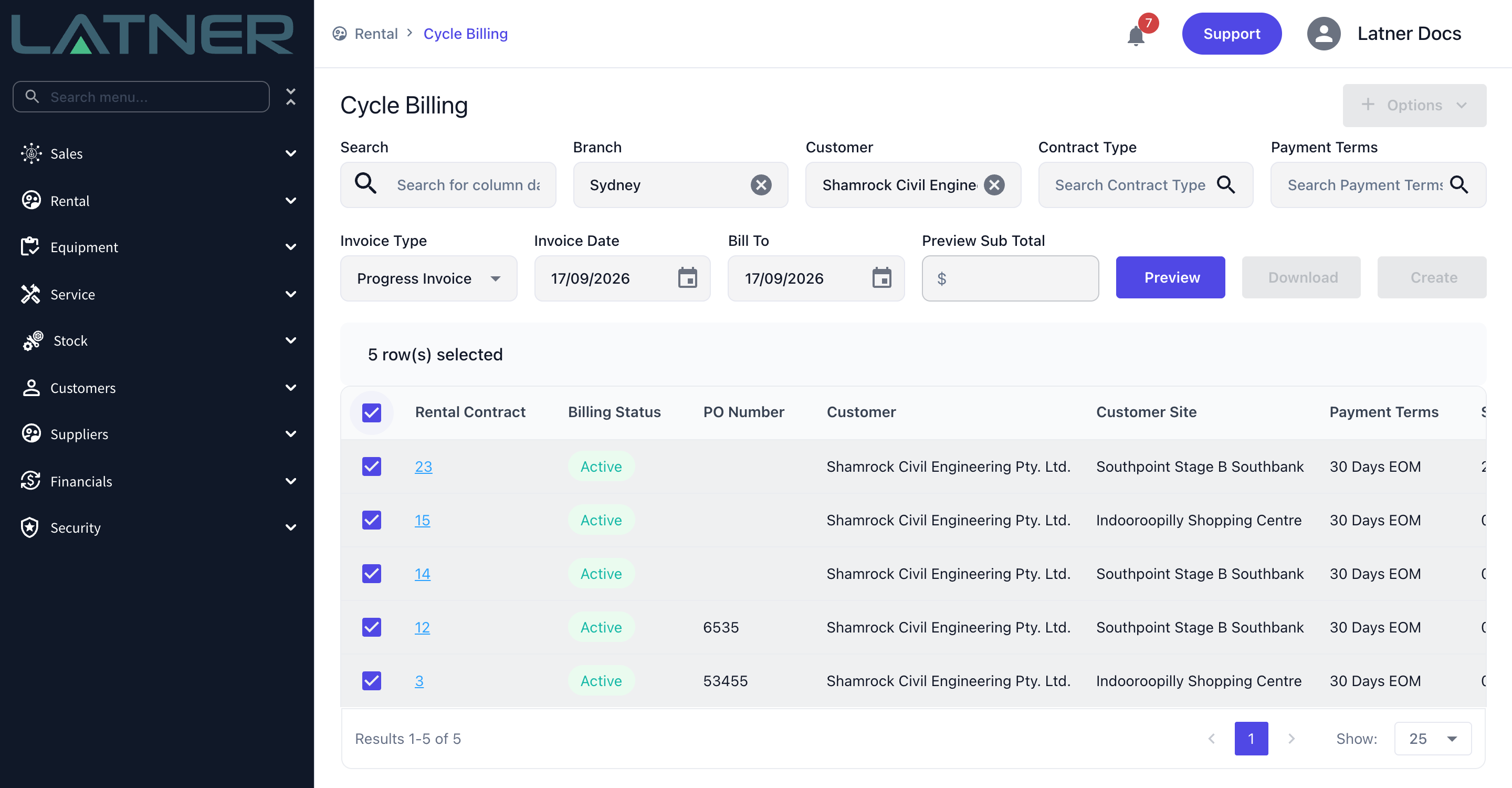Uncheck rental contract 23 row
Viewport: 1512px width, 788px height.
pyautogui.click(x=372, y=466)
